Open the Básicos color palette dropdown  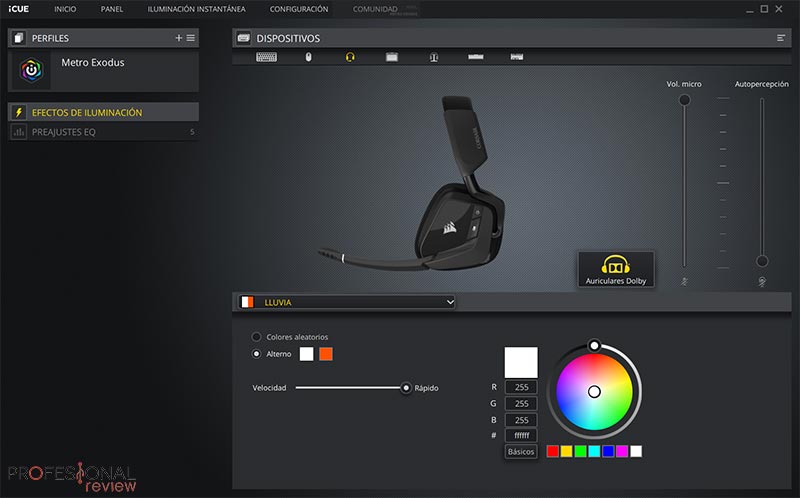[521, 452]
